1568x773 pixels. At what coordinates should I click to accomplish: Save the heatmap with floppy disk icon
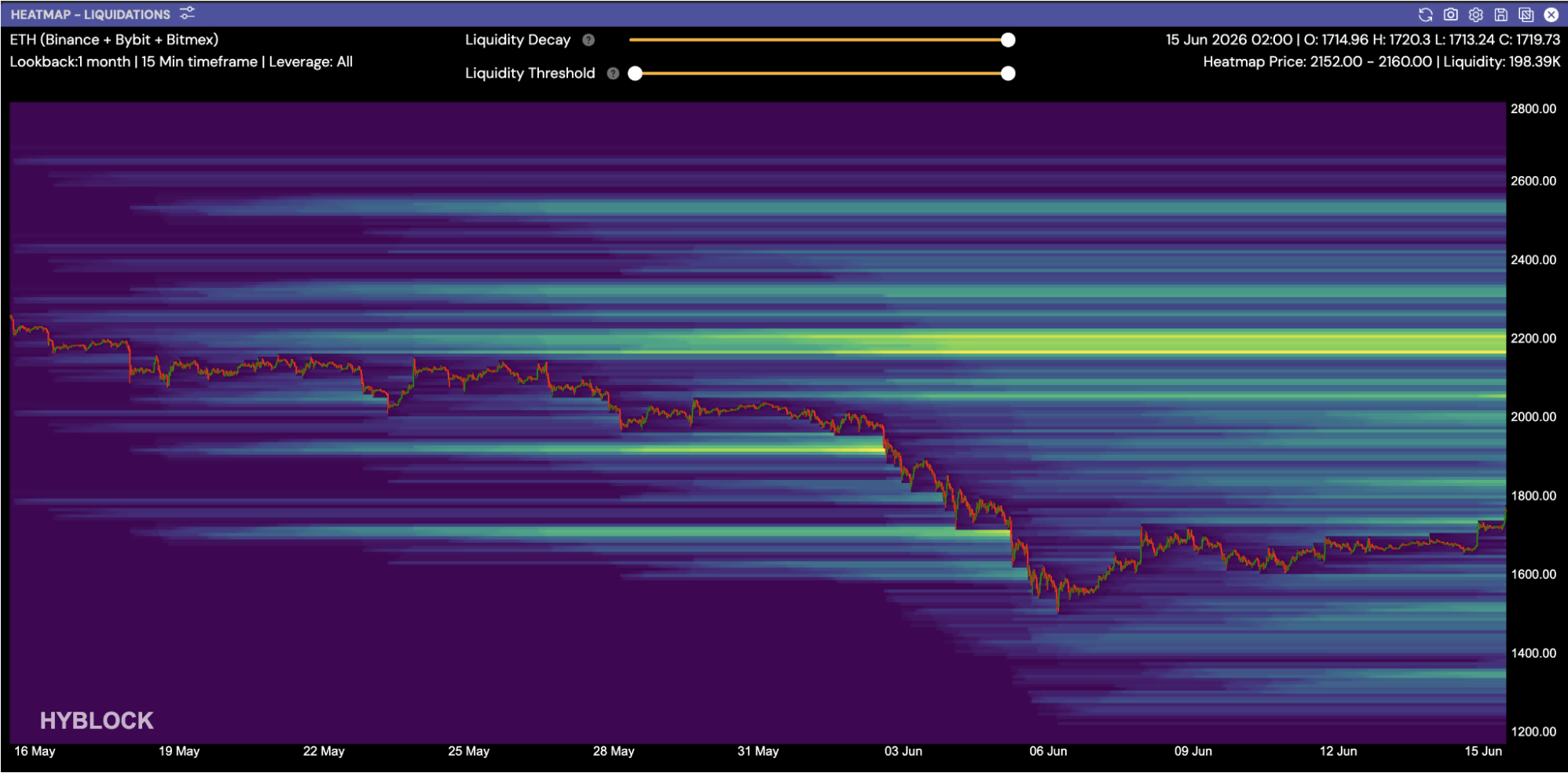pyautogui.click(x=1500, y=15)
